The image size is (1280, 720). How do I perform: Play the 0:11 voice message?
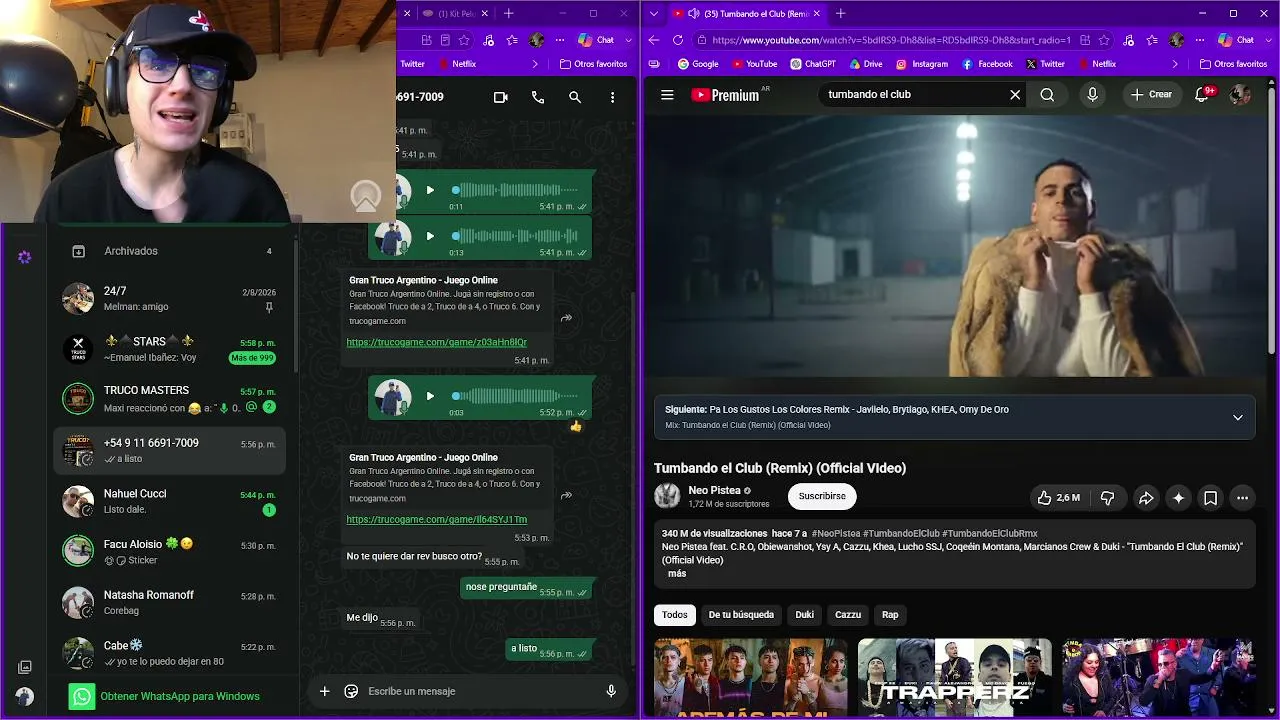click(x=430, y=190)
